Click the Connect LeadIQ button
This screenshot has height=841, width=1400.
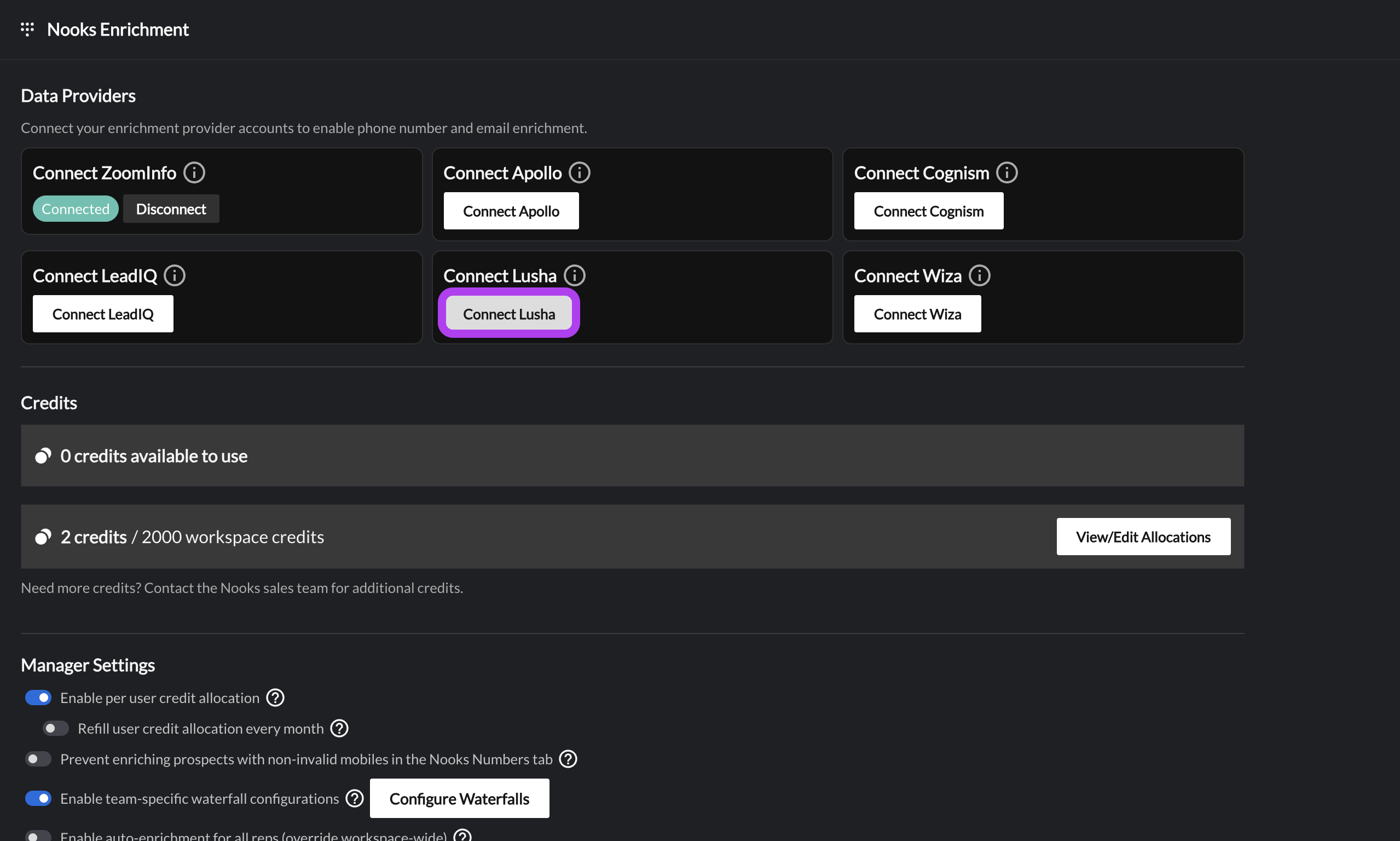(103, 314)
